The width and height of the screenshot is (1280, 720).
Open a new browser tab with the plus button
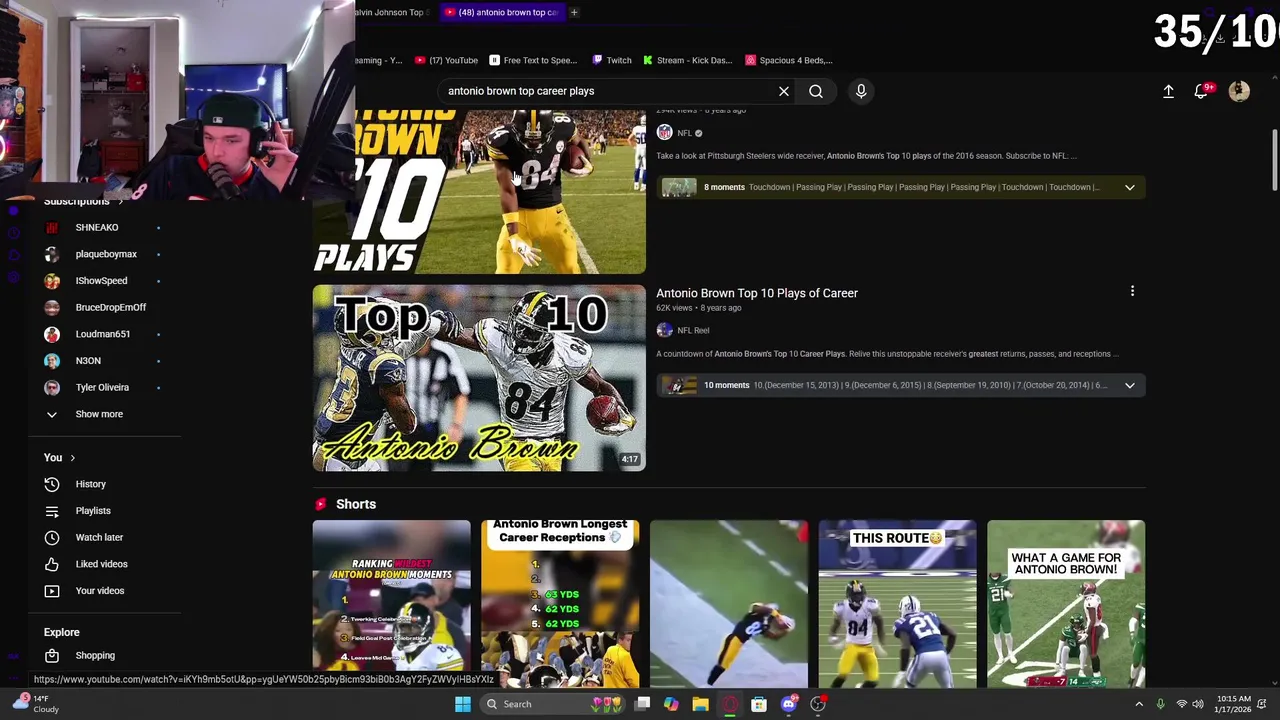(574, 12)
